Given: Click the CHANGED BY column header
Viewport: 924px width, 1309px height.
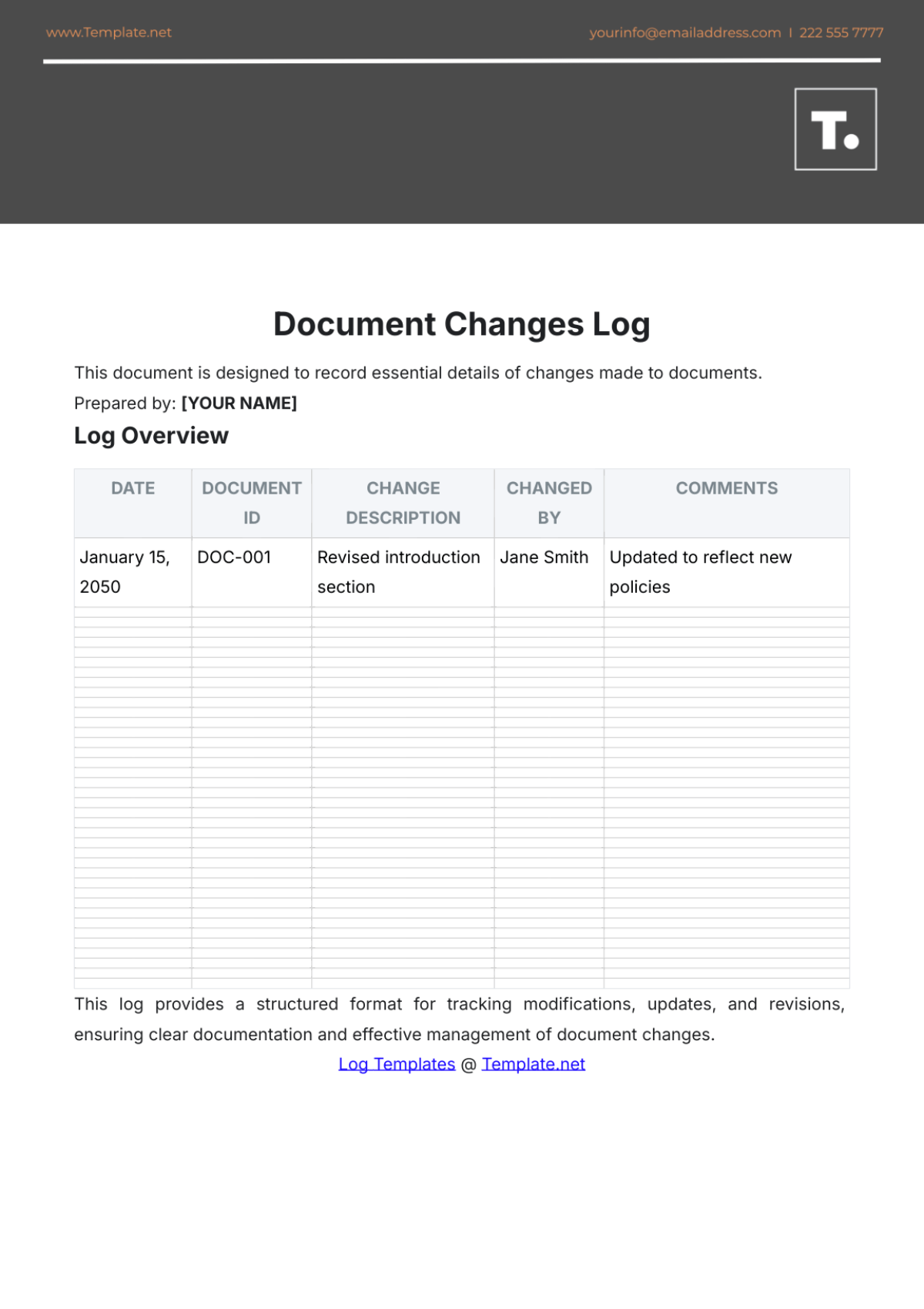Looking at the screenshot, I should tap(549, 504).
